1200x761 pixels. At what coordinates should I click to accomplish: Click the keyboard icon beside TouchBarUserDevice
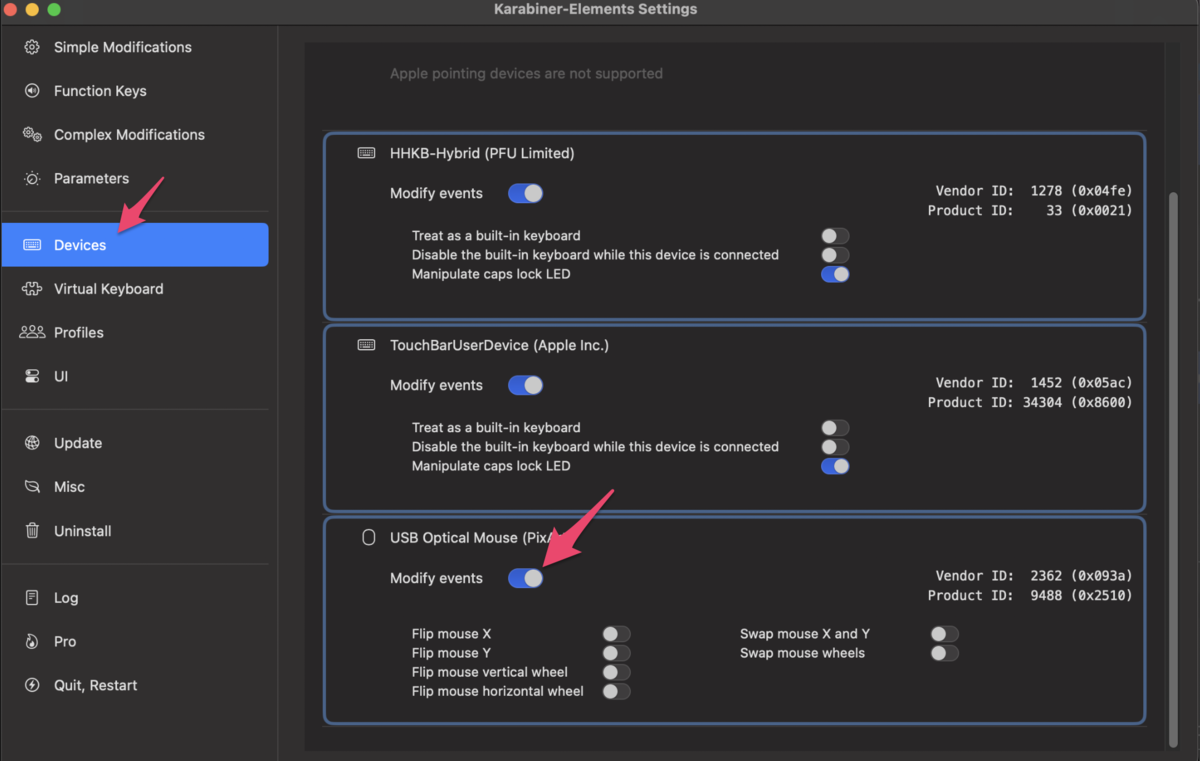(x=367, y=345)
